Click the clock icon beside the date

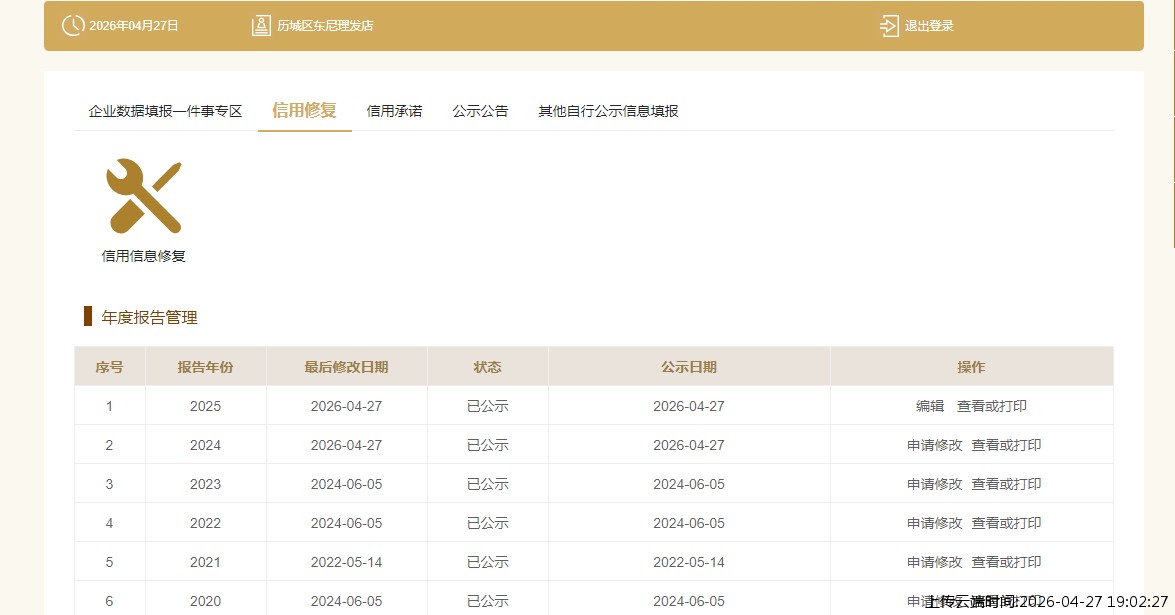click(73, 26)
